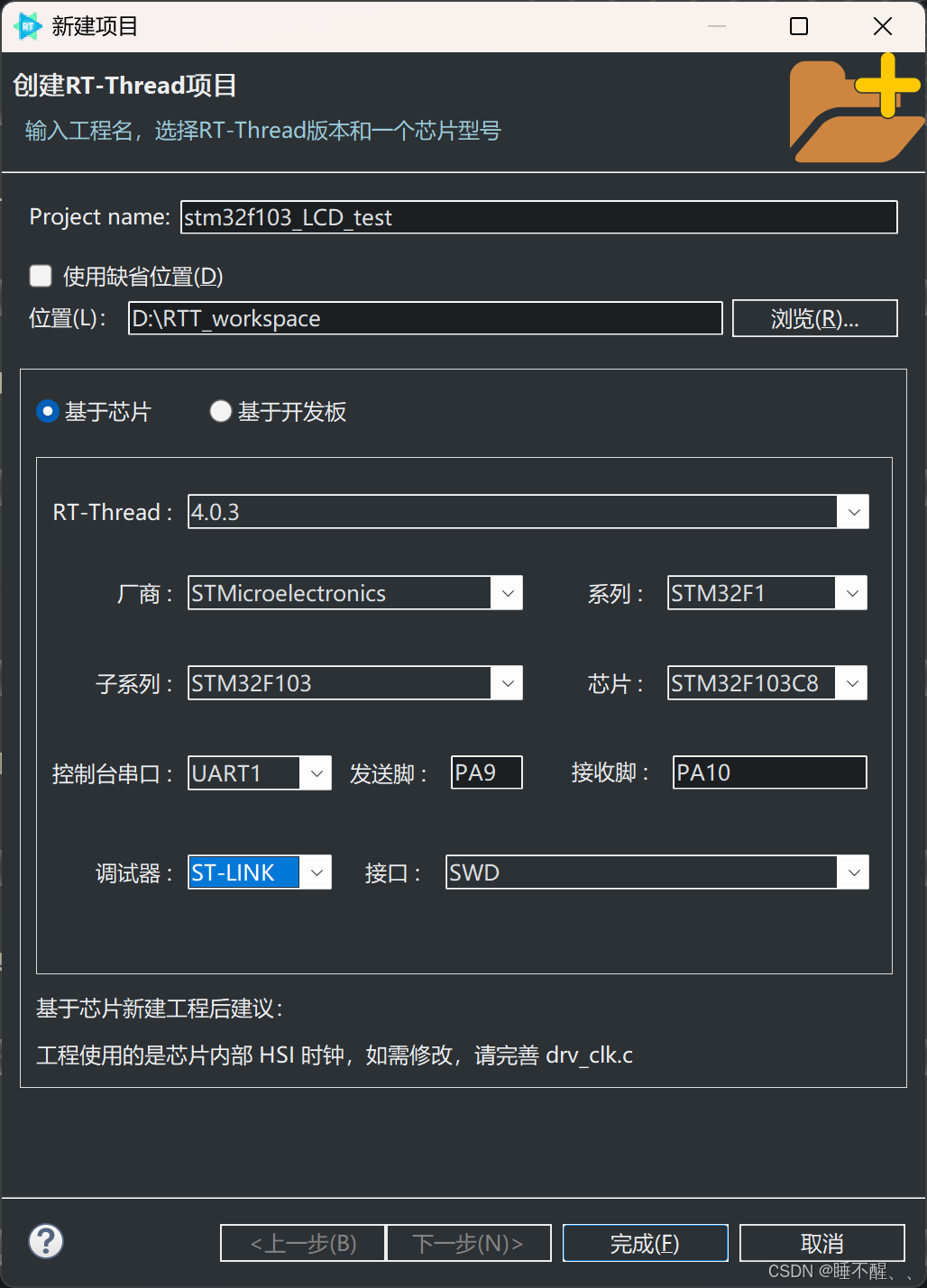Open the 系列 STM32F1 dropdown
This screenshot has height=1288, width=927.
click(851, 593)
